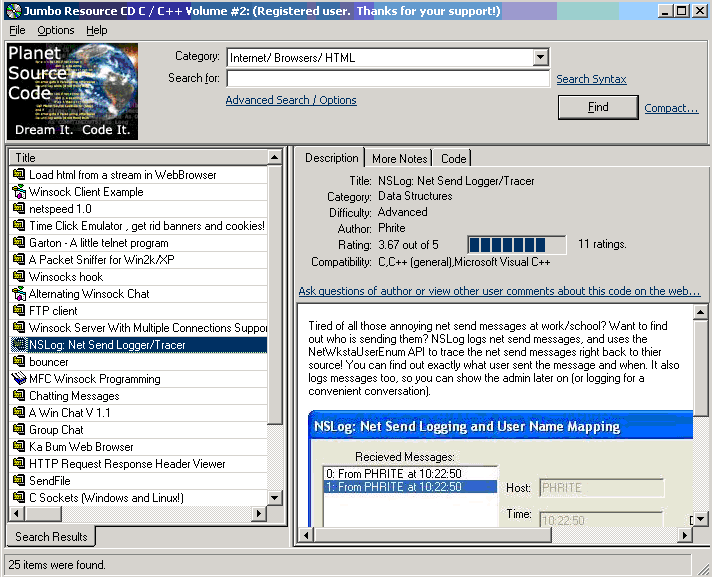The width and height of the screenshot is (712, 577).
Task: Click the results list scroll down arrow
Action: (x=274, y=498)
